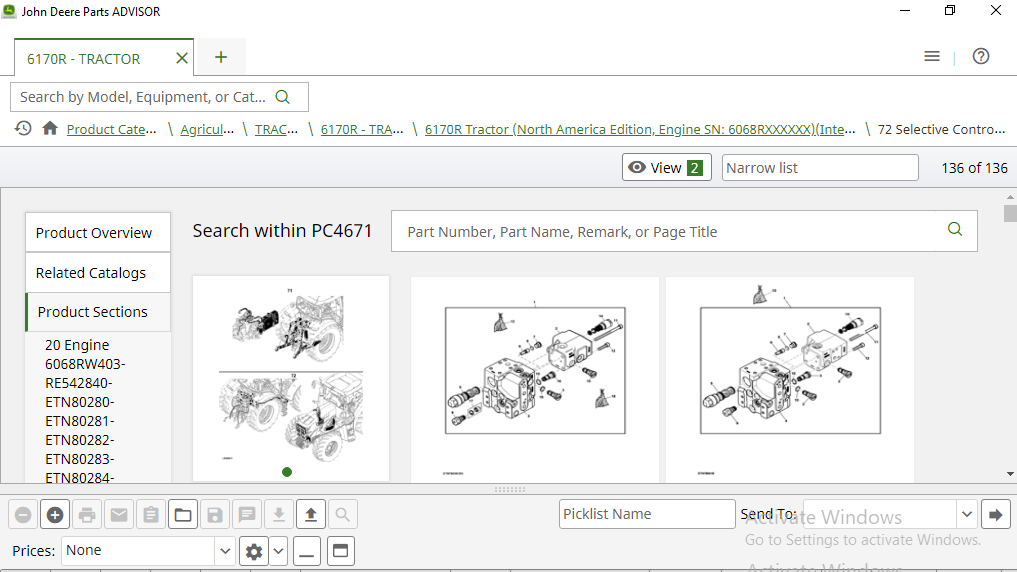Screen dimensions: 1017x572
Task: Click the upload arrow icon
Action: 311,515
